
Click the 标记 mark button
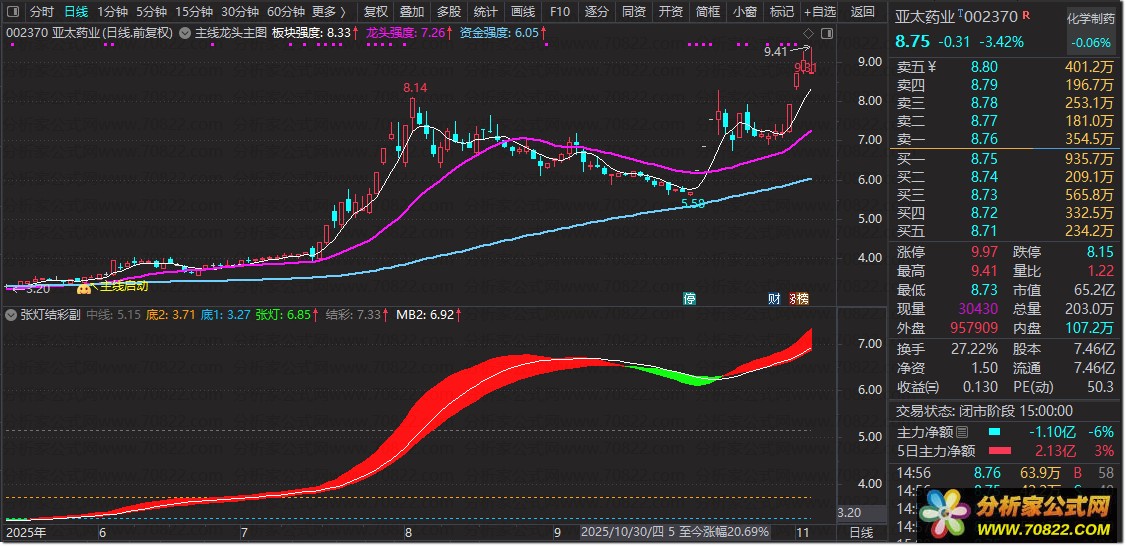(x=781, y=11)
